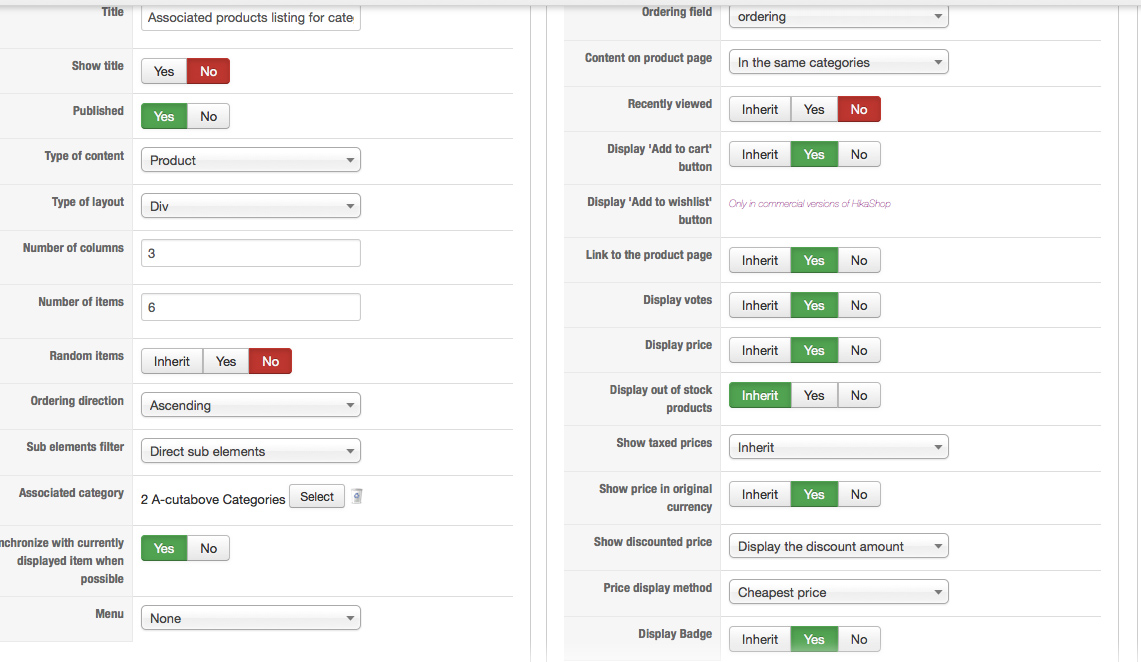Select Yes for Display out of stock products
The height and width of the screenshot is (662, 1141).
pos(814,395)
